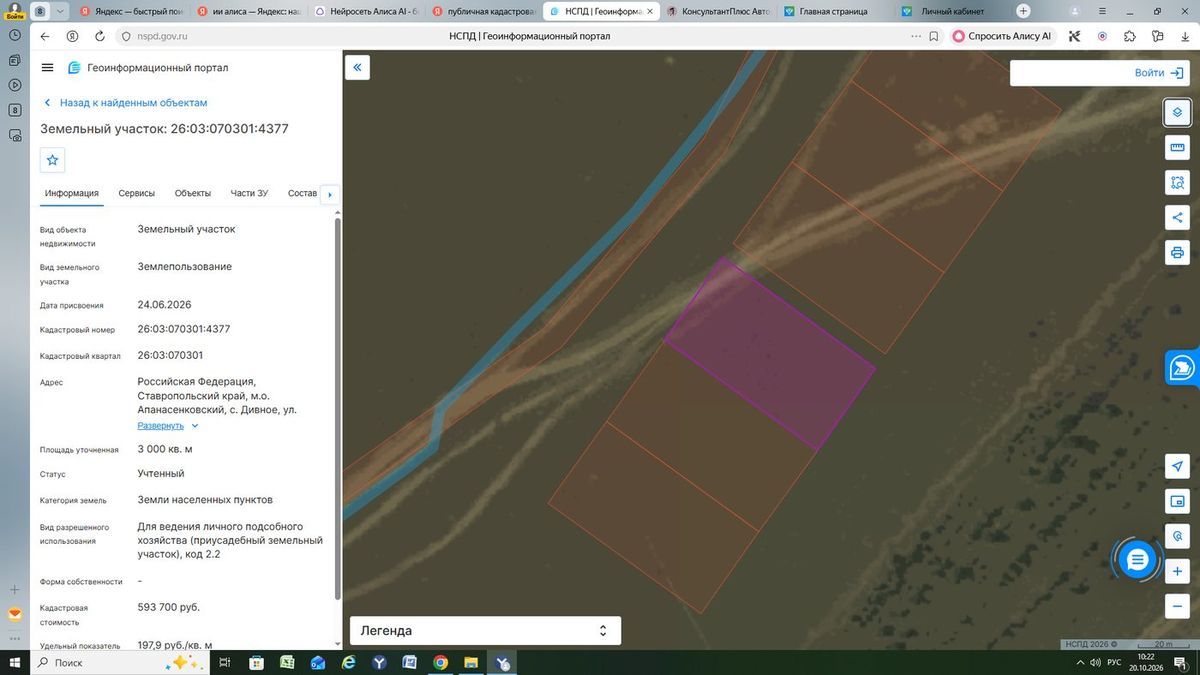
Task: Reload the page in browser
Action: (x=100, y=36)
